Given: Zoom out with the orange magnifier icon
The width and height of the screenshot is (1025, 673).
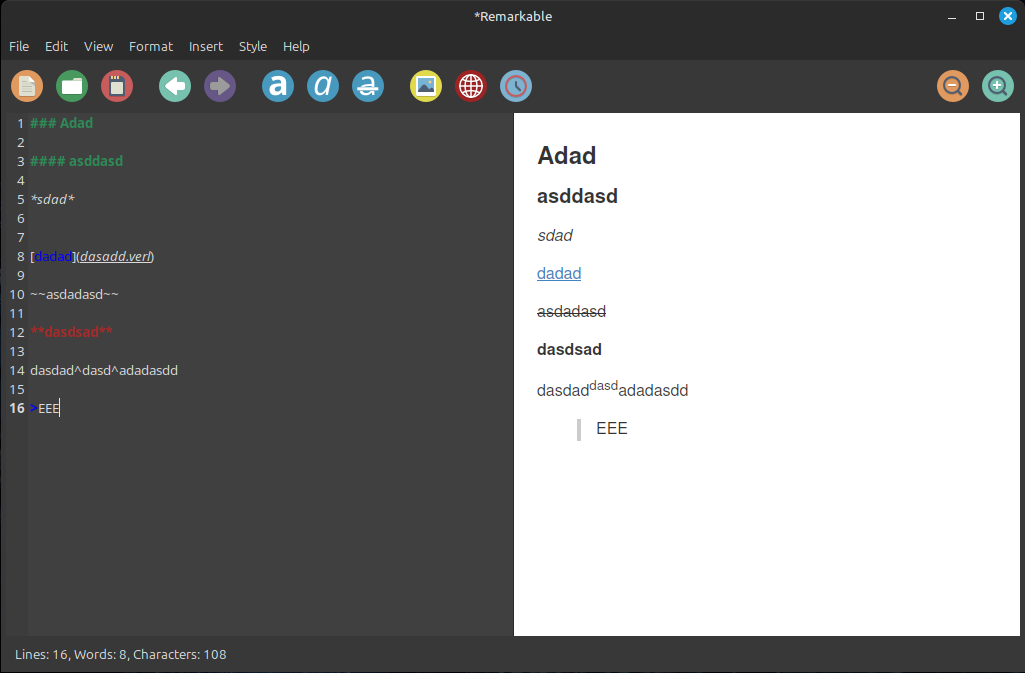Looking at the screenshot, I should pyautogui.click(x=953, y=86).
